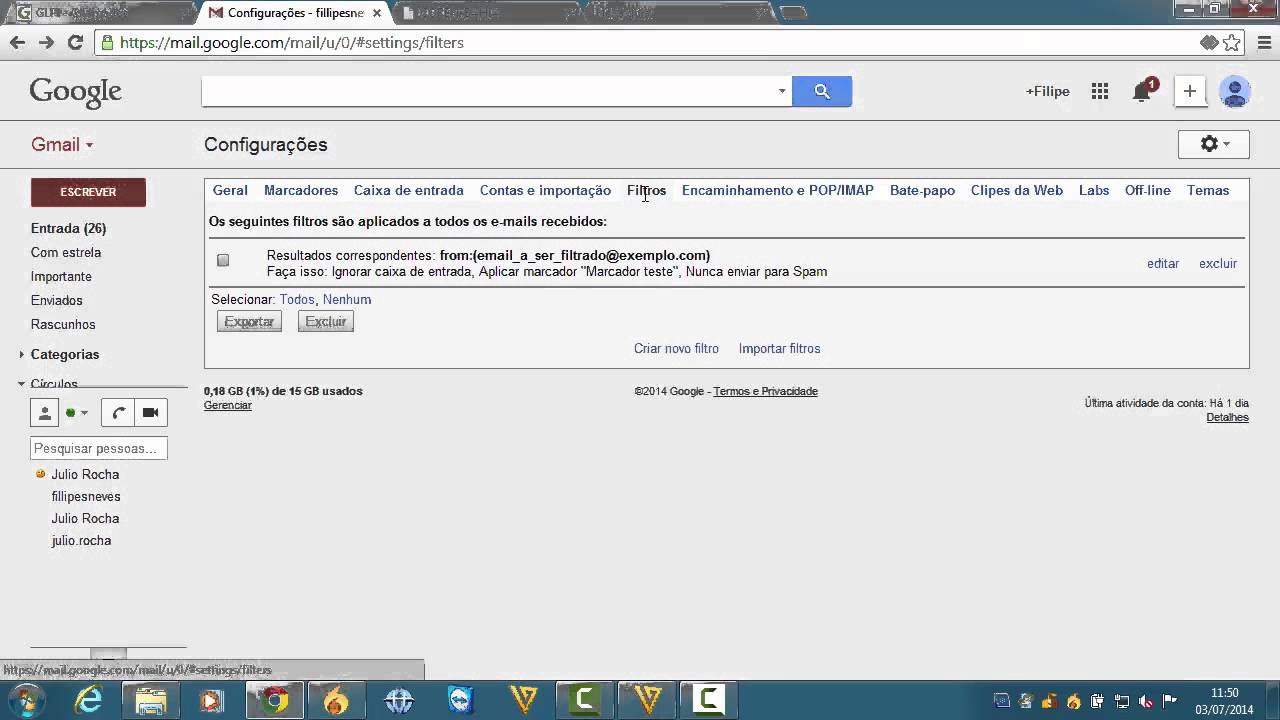Start a video call with camera icon

point(150,412)
